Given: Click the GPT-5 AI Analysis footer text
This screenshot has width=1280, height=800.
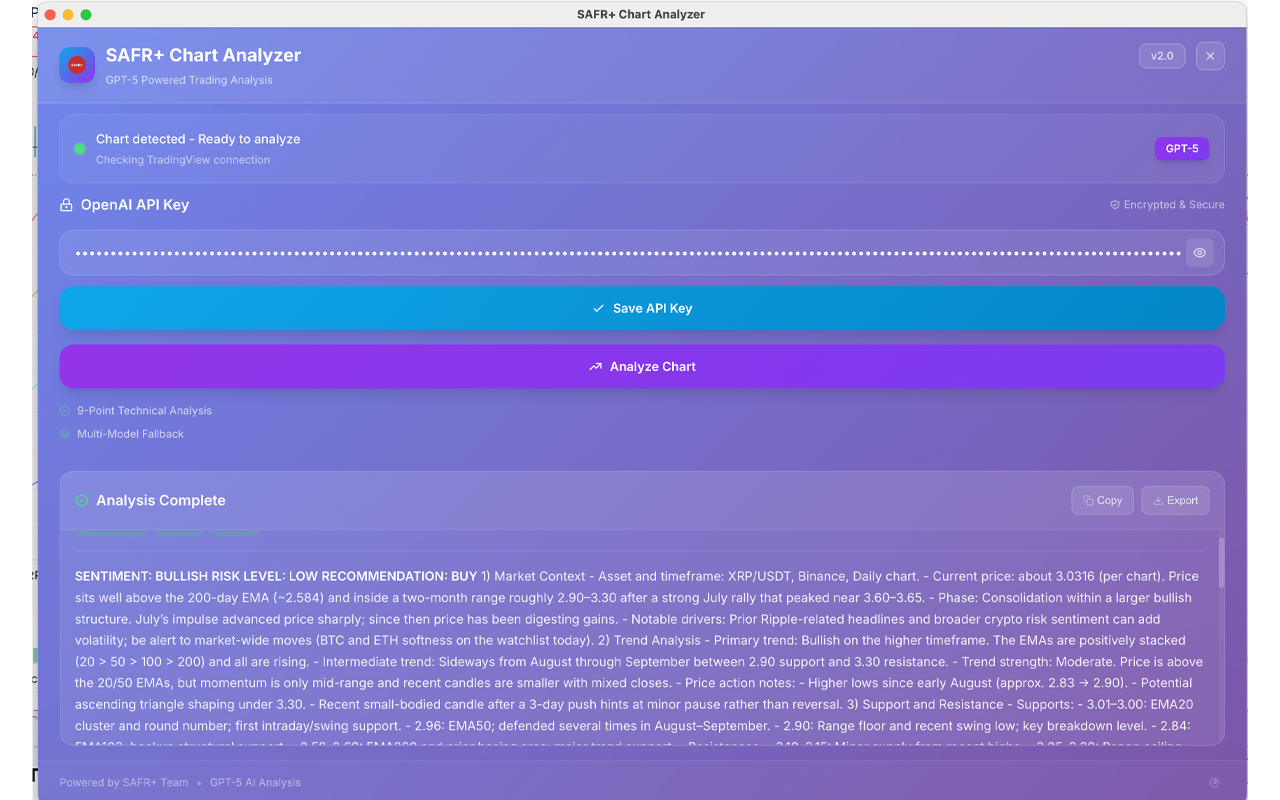Looking at the screenshot, I should click(x=255, y=783).
